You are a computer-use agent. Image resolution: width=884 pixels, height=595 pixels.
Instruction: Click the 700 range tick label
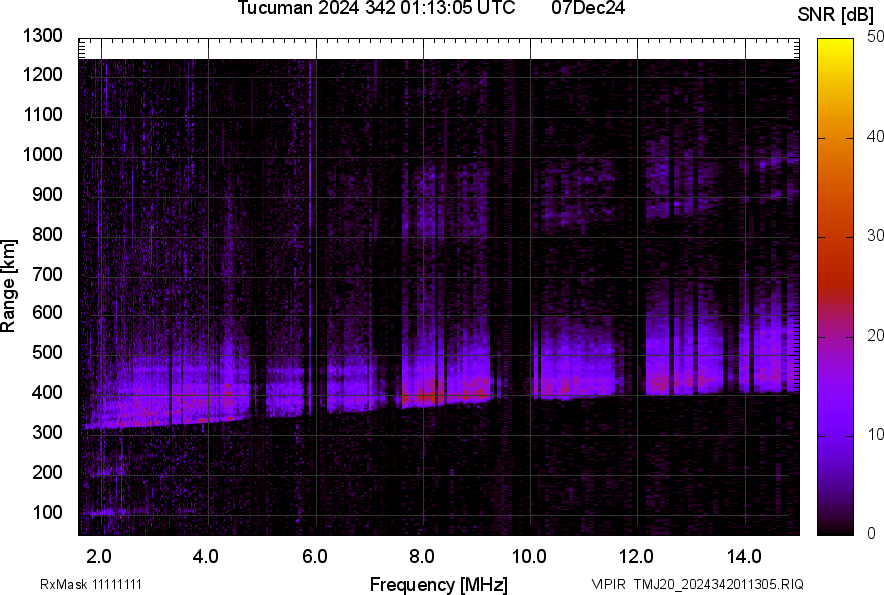[47, 274]
